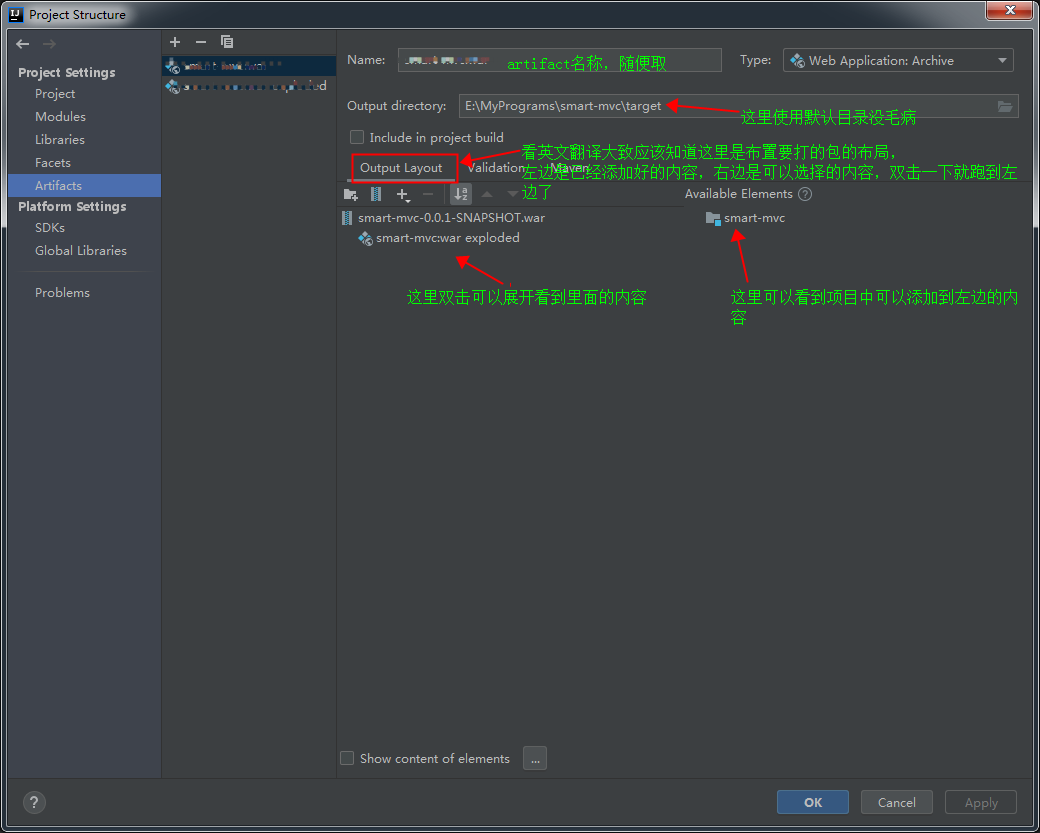This screenshot has height=833, width=1040.
Task: Add a new artifact with the plus icon
Action: point(175,41)
